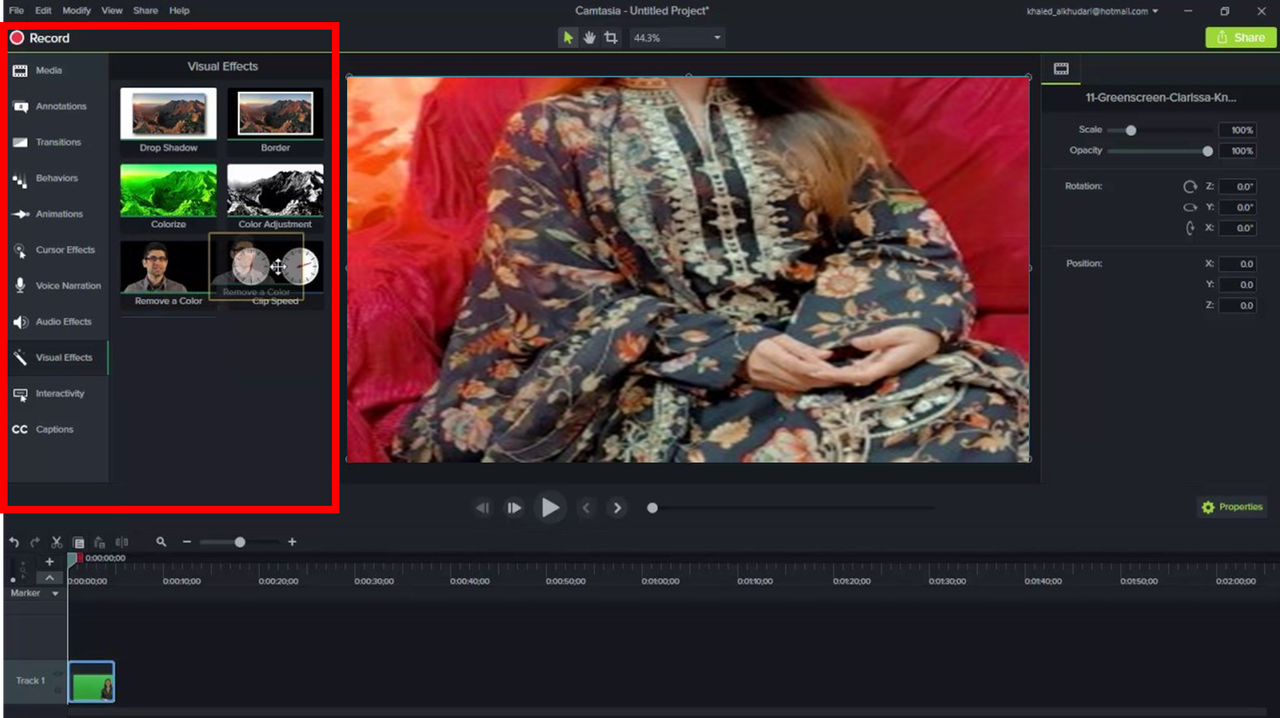Click the preview scrubber handle
This screenshot has width=1280, height=718.
point(652,508)
